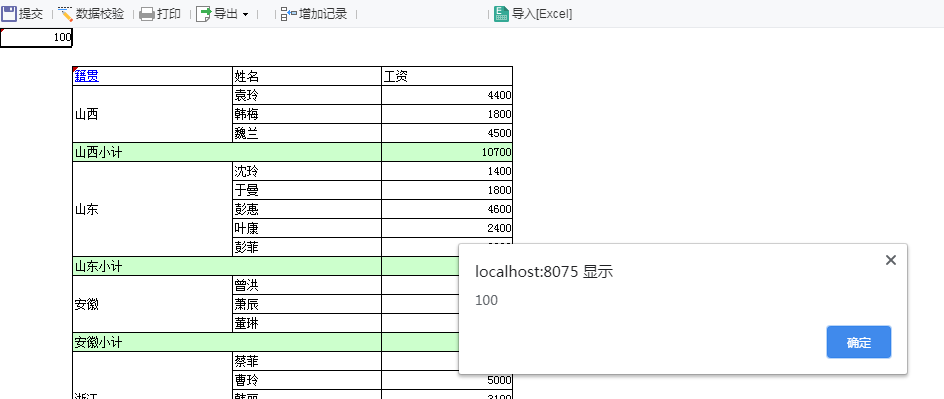Click the 提交 toolbar label
Viewport: 944px width, 399px height.
pos(31,14)
